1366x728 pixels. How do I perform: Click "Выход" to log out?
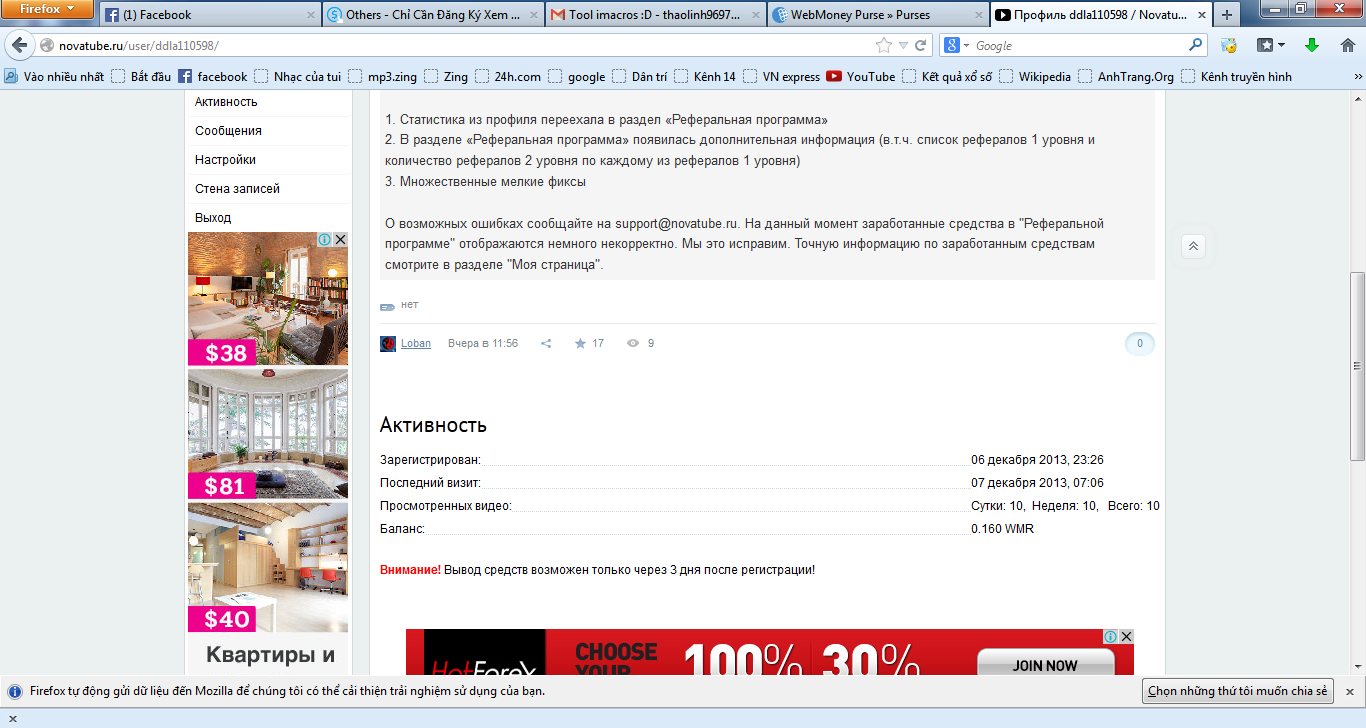212,217
